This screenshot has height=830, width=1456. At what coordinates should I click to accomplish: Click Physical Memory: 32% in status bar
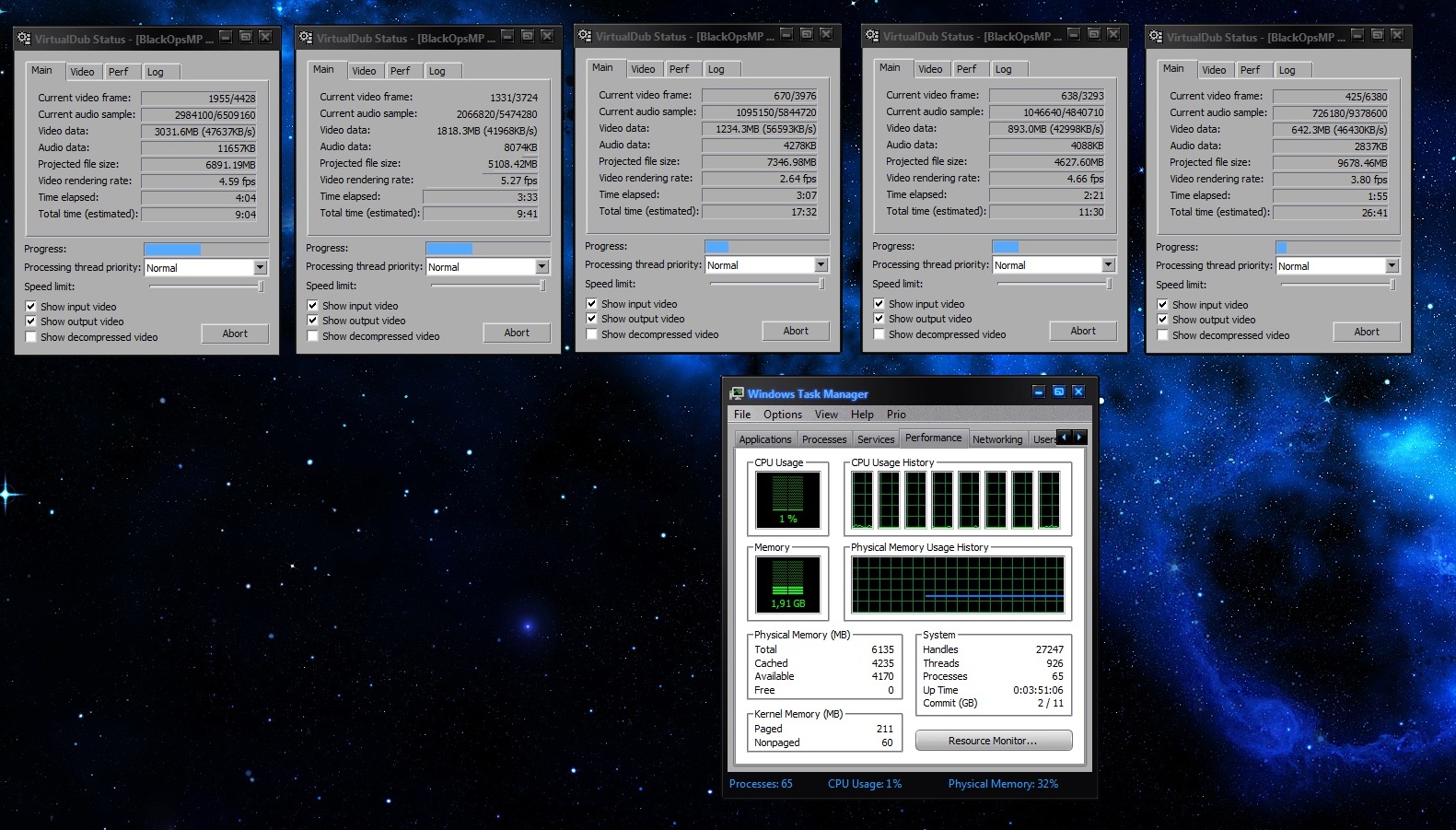1003,784
